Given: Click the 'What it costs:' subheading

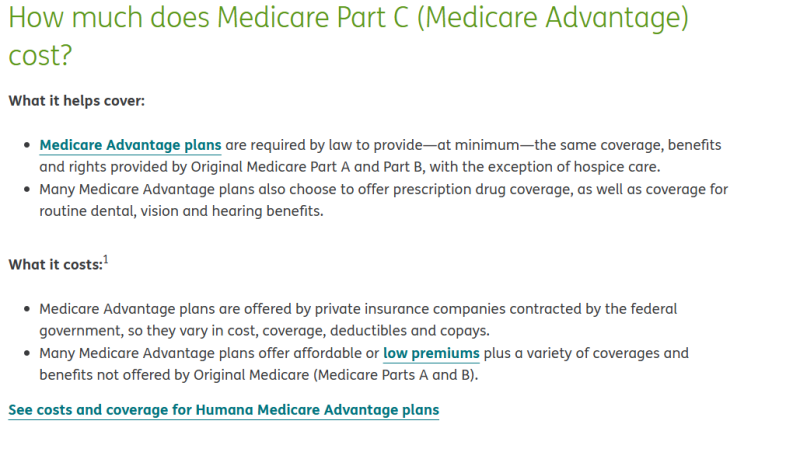Looking at the screenshot, I should [55, 265].
